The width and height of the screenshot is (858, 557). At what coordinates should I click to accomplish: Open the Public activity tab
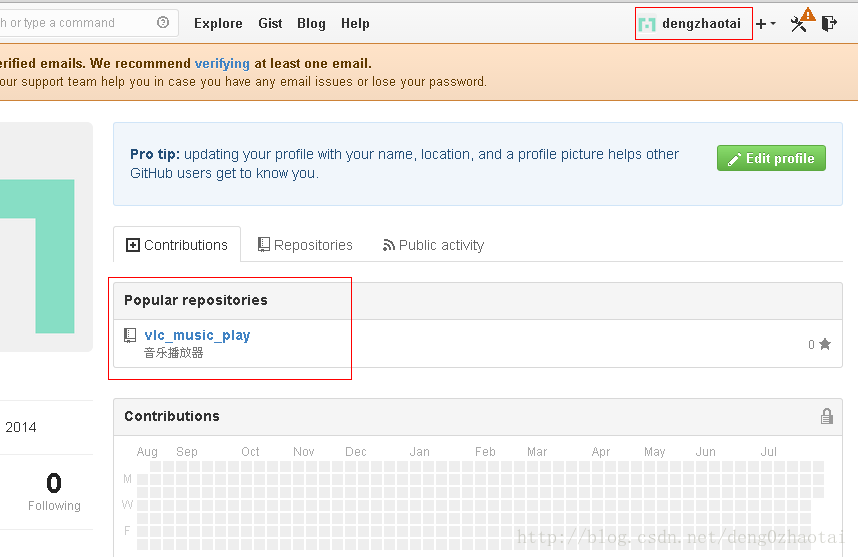[433, 245]
